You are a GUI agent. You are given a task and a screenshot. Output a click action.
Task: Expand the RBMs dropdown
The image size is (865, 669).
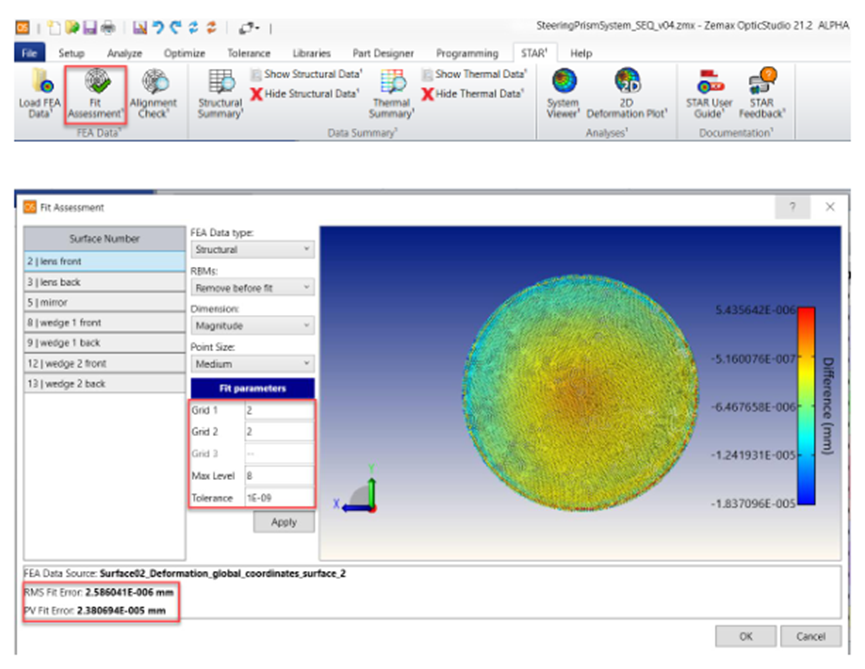pos(251,287)
